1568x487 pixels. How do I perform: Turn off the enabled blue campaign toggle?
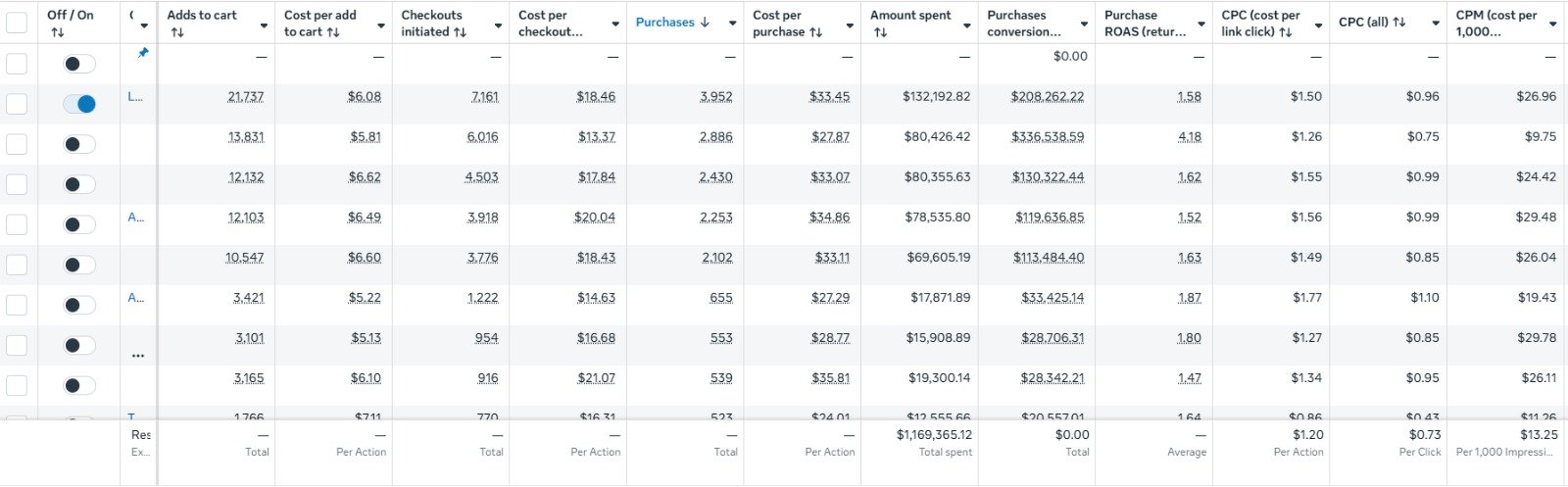pos(79,104)
